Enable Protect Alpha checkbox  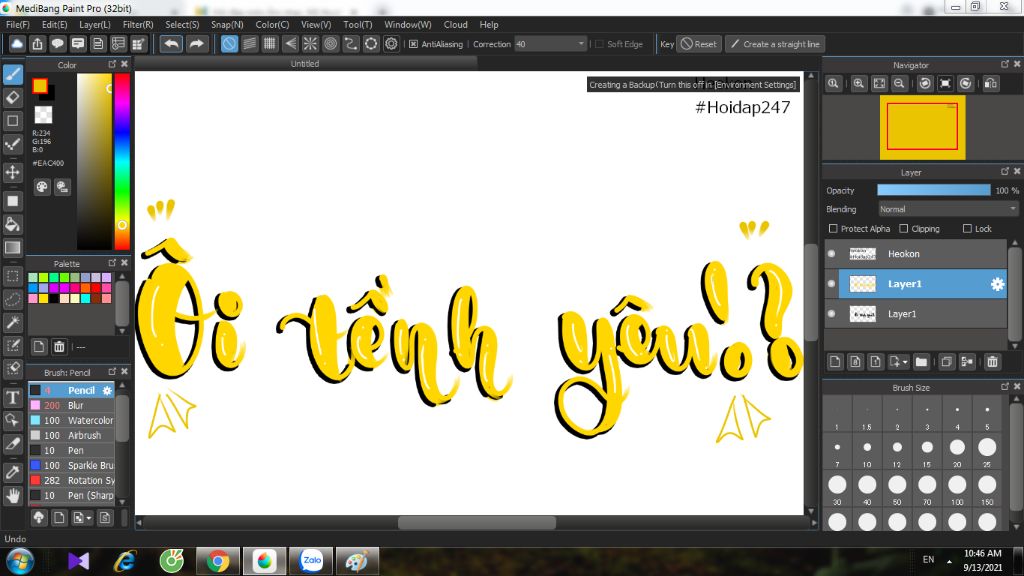[x=833, y=229]
